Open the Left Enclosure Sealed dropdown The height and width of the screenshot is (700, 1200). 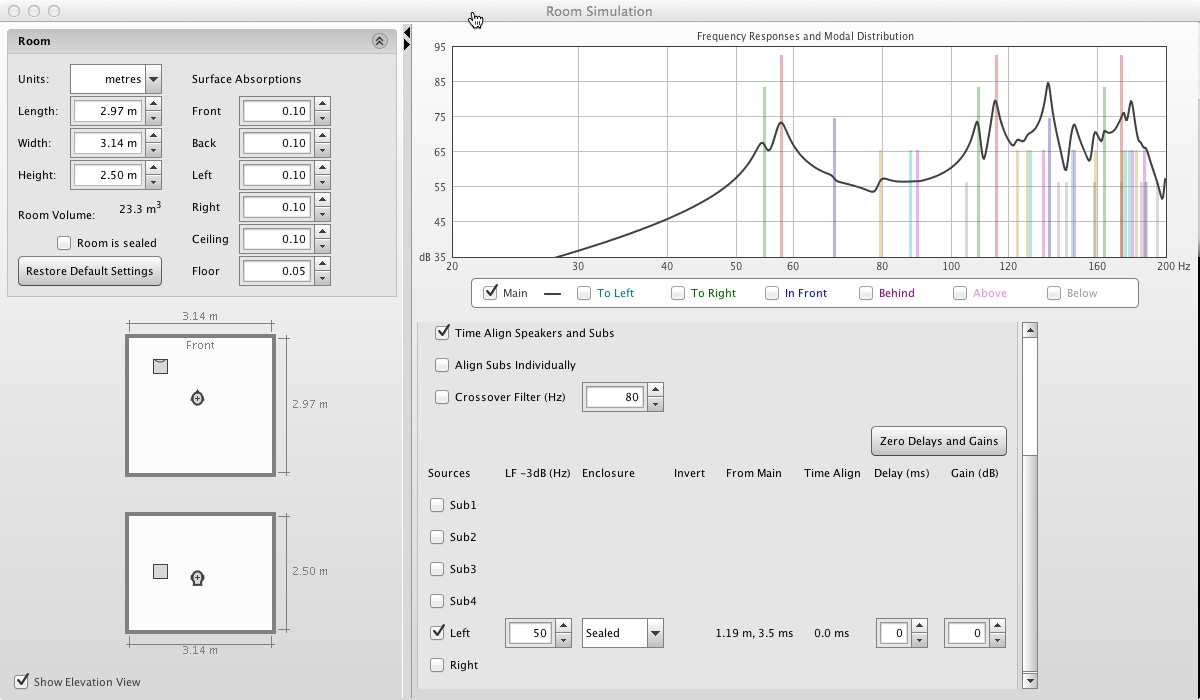[623, 633]
